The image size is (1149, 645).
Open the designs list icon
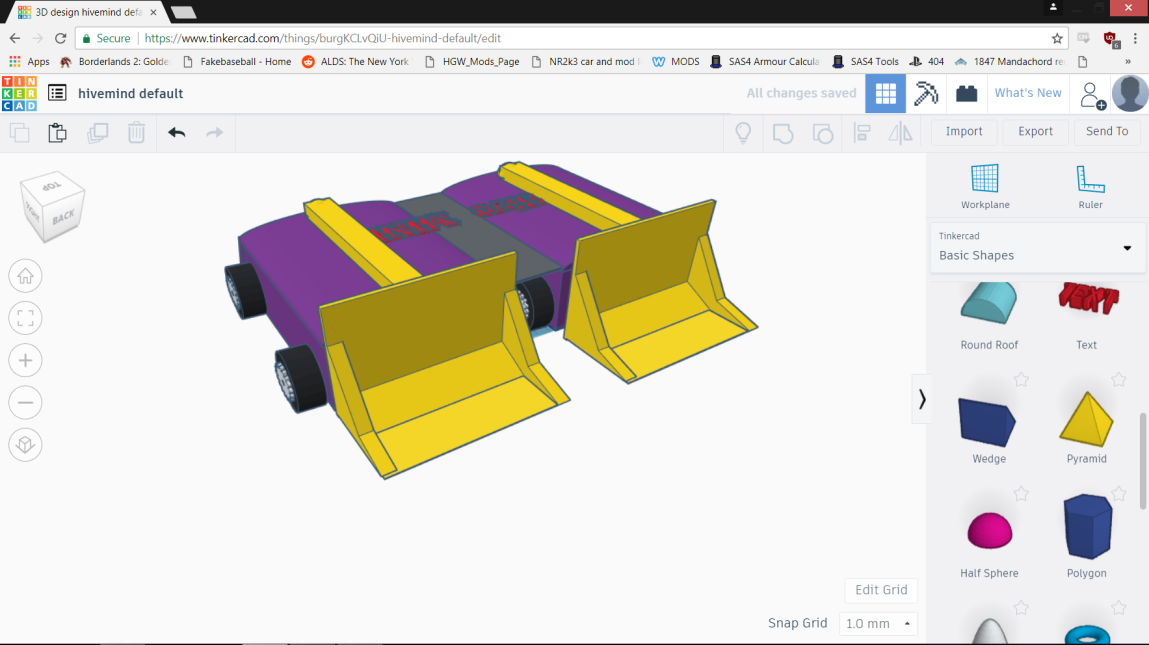click(x=57, y=93)
